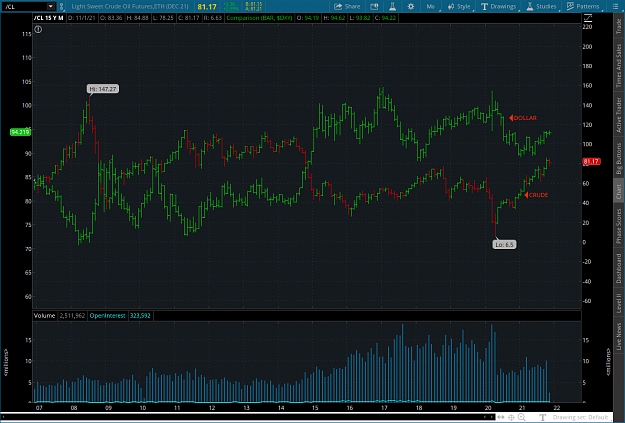Select the Chart sidebar tab
The image size is (625, 423).
[x=619, y=191]
